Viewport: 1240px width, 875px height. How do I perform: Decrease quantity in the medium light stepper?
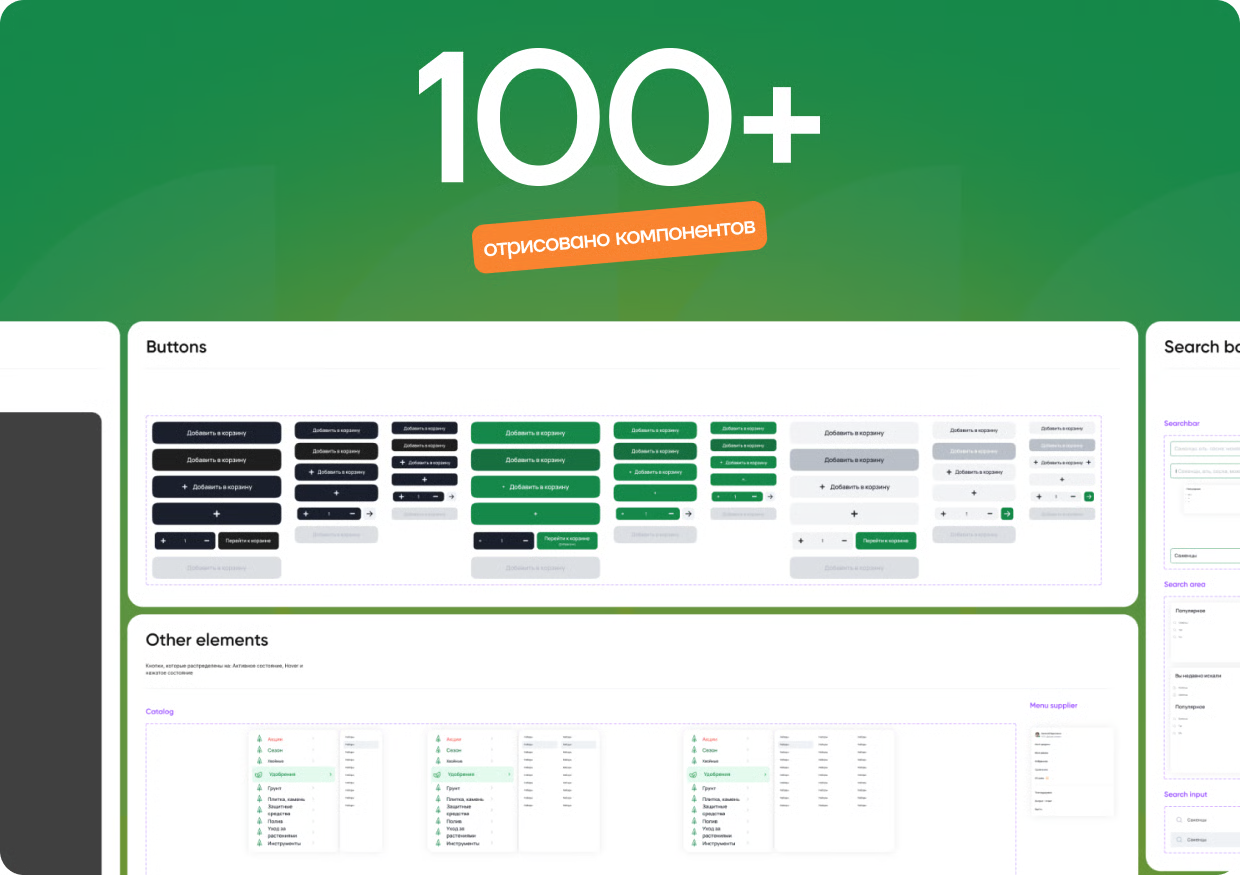tap(989, 514)
